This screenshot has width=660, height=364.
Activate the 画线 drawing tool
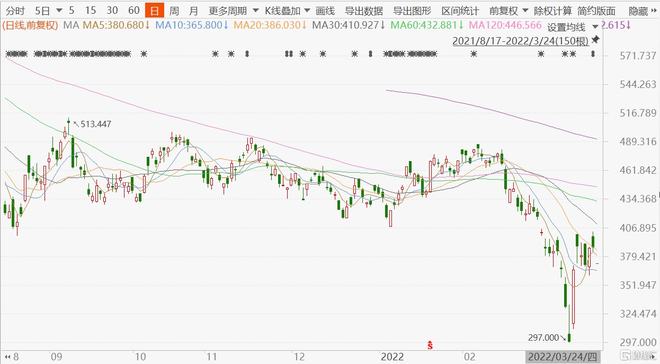coord(325,11)
